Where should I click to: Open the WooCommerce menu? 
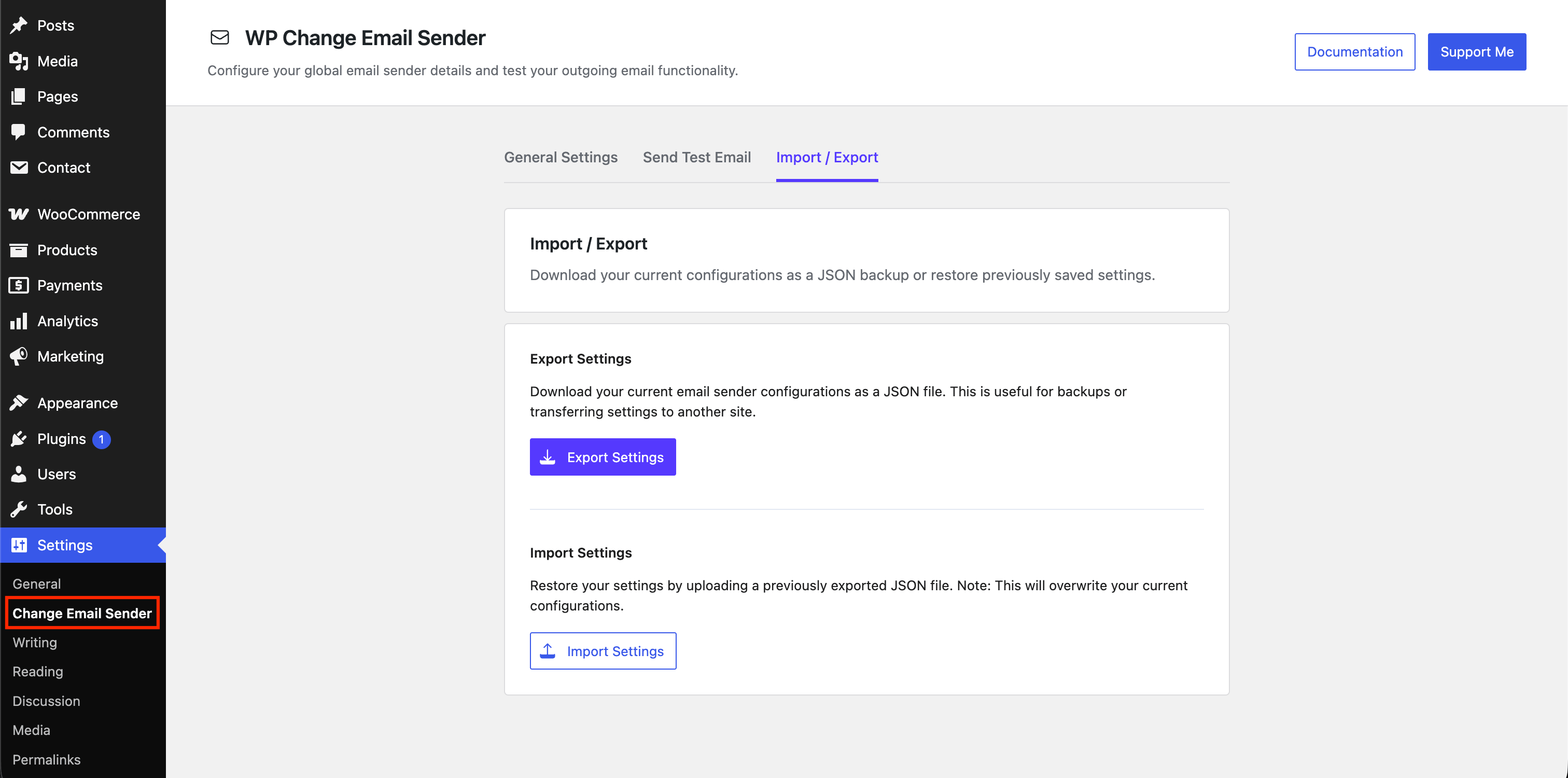(83, 214)
